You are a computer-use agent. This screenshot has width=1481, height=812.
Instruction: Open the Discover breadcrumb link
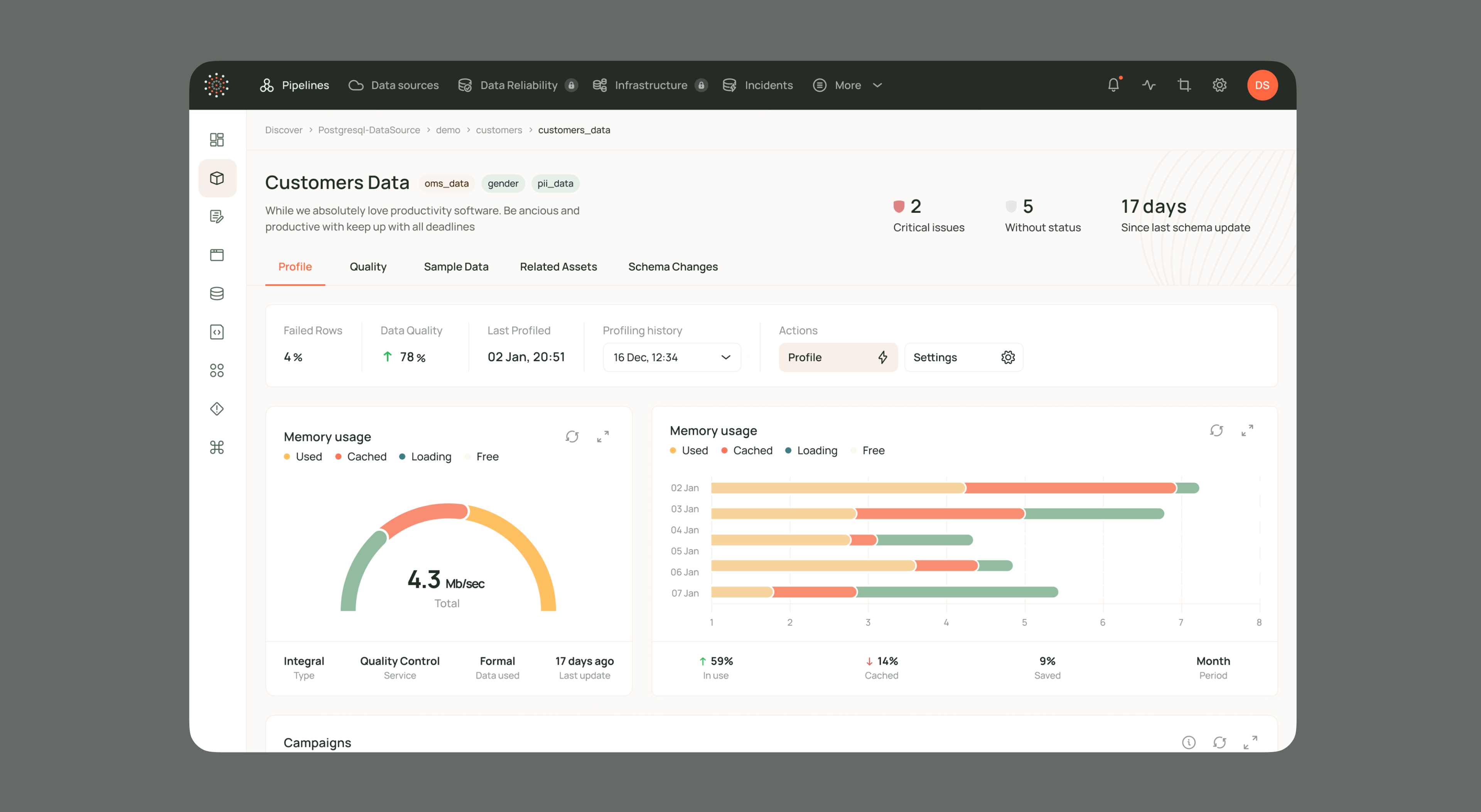pos(283,130)
